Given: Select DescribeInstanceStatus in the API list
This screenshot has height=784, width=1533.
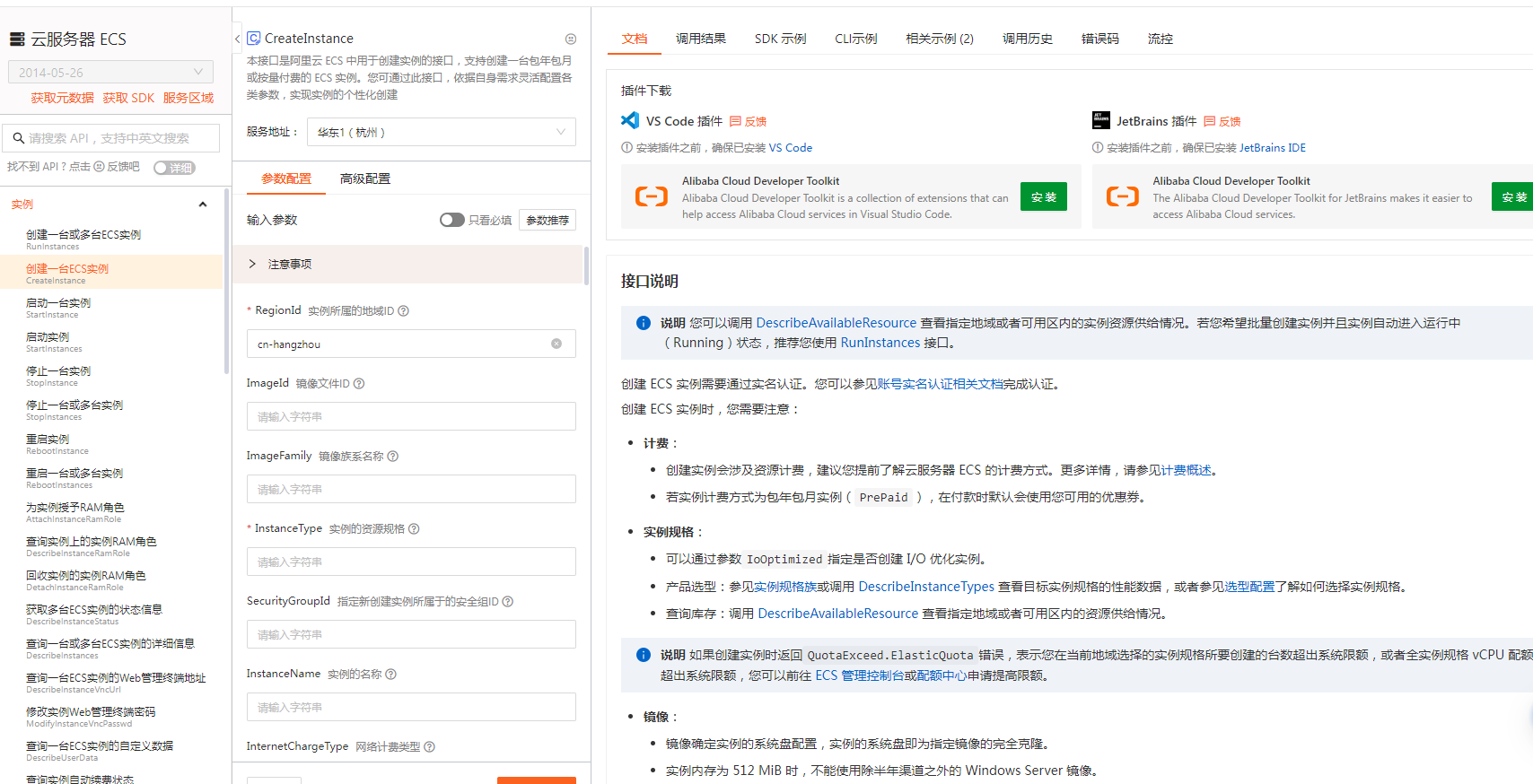Looking at the screenshot, I should click(111, 614).
